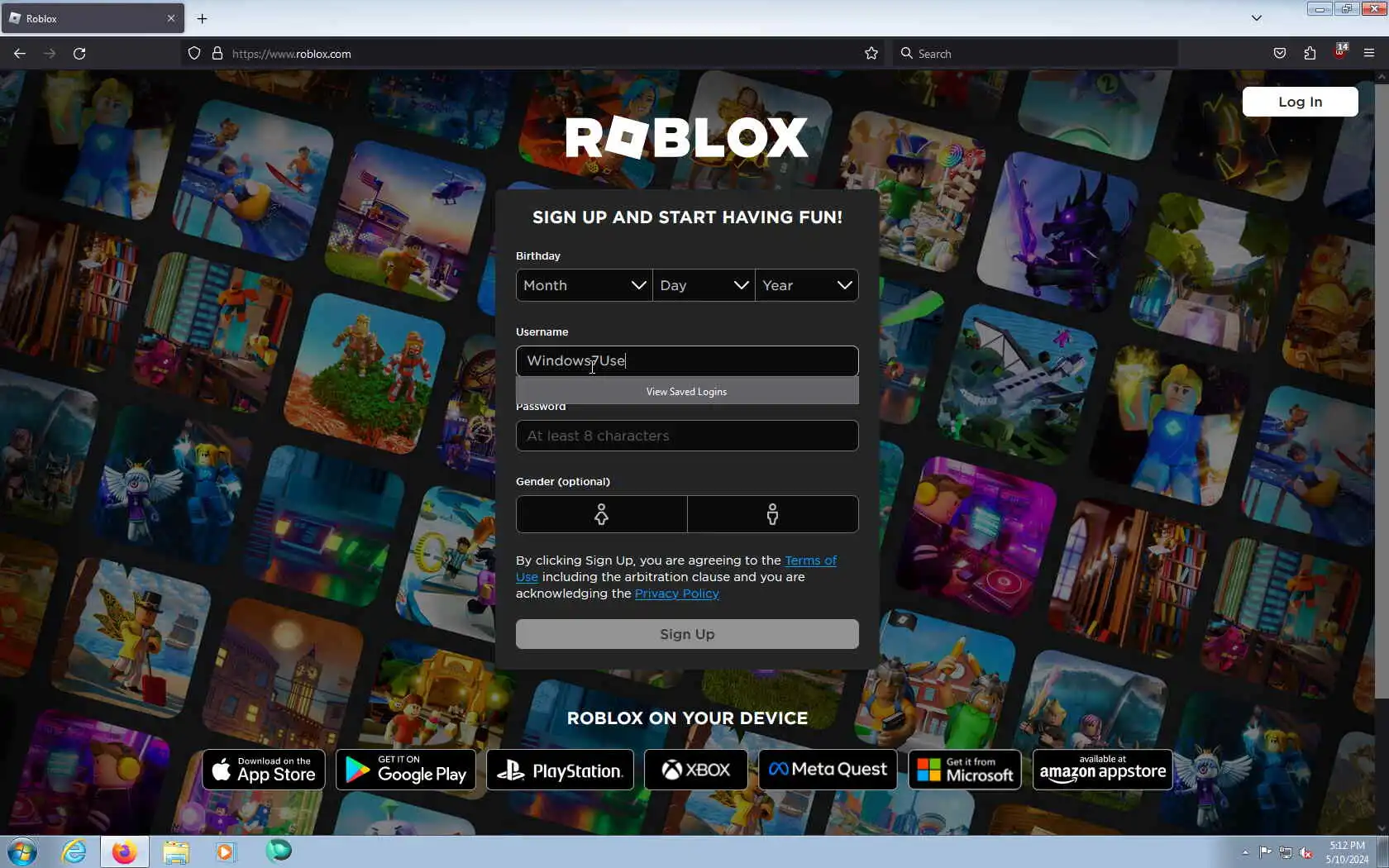Reload the Roblox page
1389x868 pixels.
[79, 54]
